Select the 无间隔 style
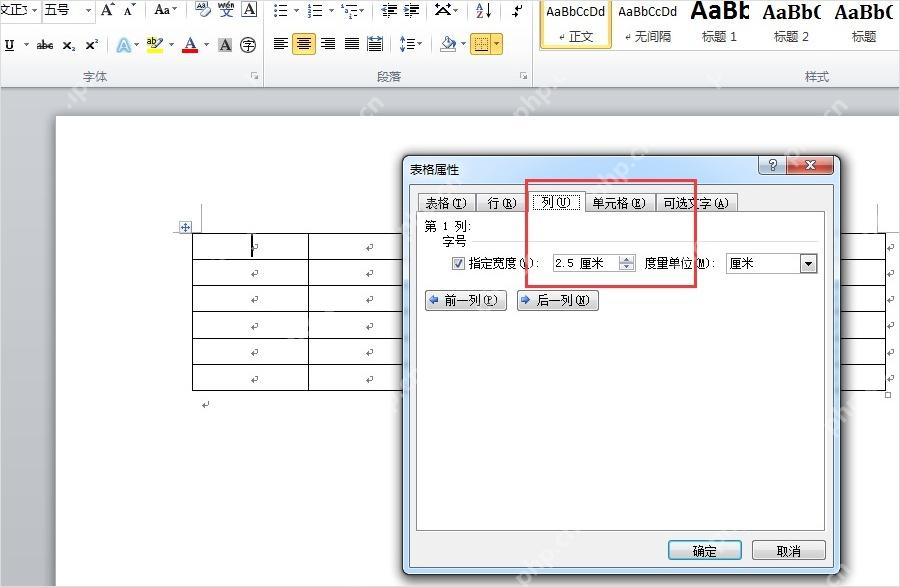Viewport: 900px width, 587px height. point(647,24)
